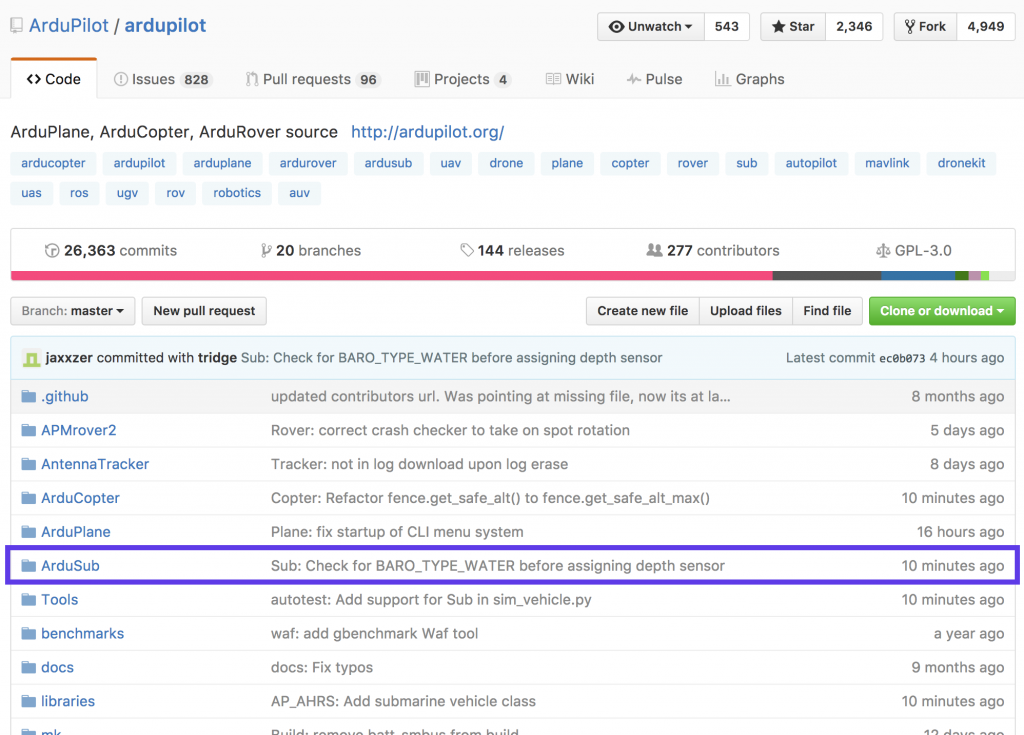Open the Clone or download menu
Screen dimensions: 1024x735
coord(941,311)
